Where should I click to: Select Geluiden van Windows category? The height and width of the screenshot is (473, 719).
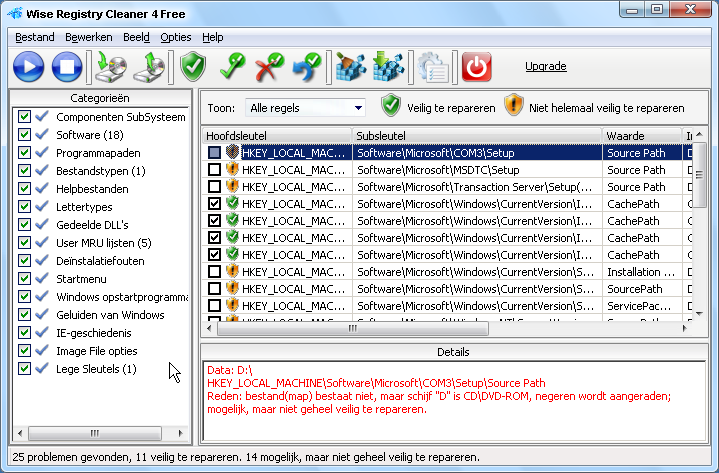point(110,314)
